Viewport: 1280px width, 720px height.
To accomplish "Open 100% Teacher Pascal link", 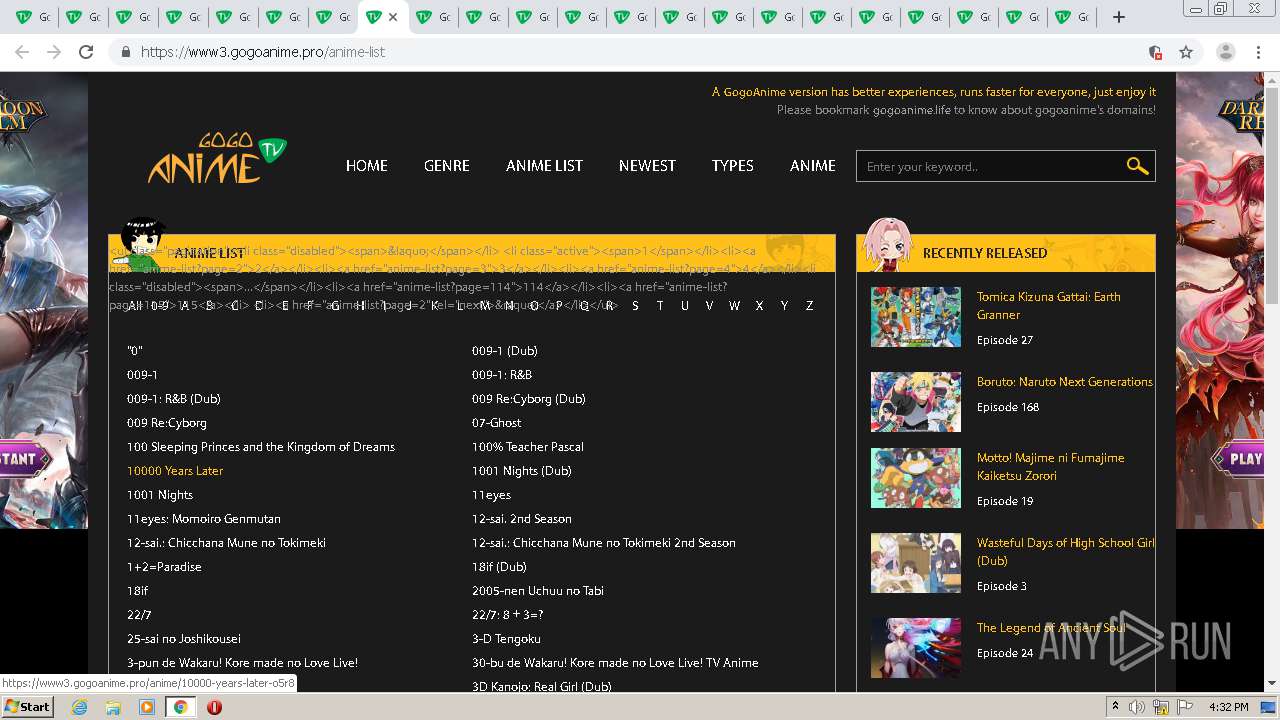I will (x=528, y=447).
